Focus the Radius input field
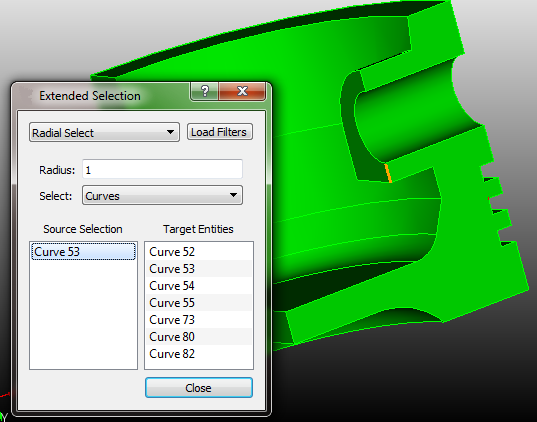The height and width of the screenshot is (422, 537). (x=162, y=169)
